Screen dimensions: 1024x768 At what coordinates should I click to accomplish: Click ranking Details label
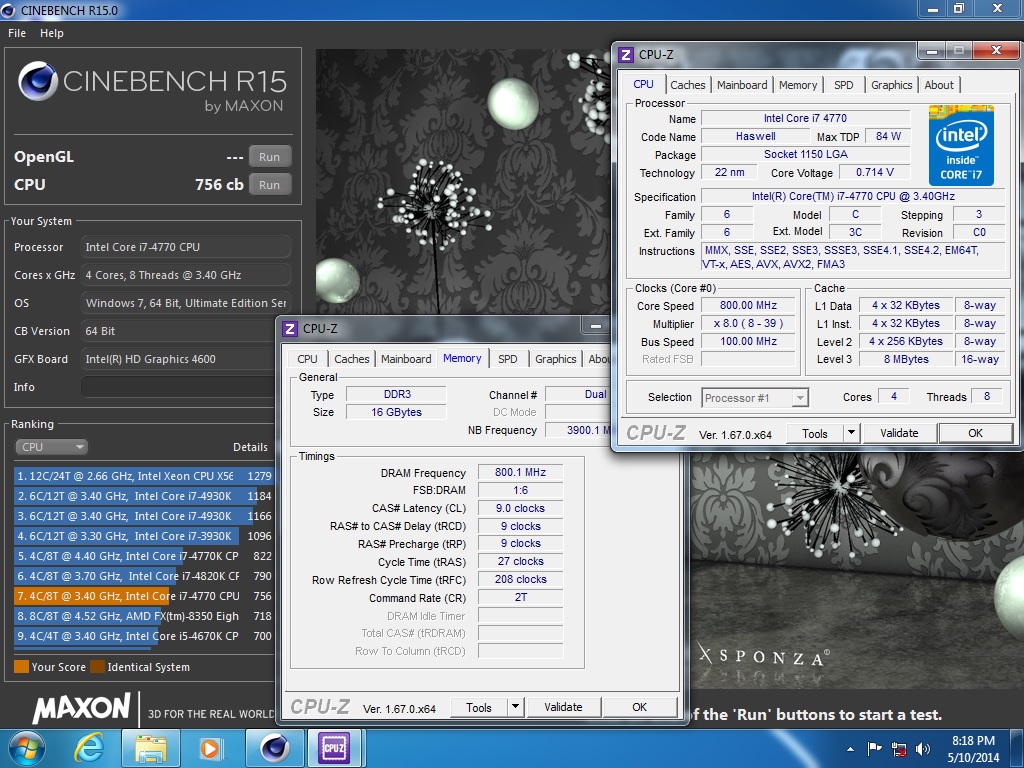(x=250, y=447)
